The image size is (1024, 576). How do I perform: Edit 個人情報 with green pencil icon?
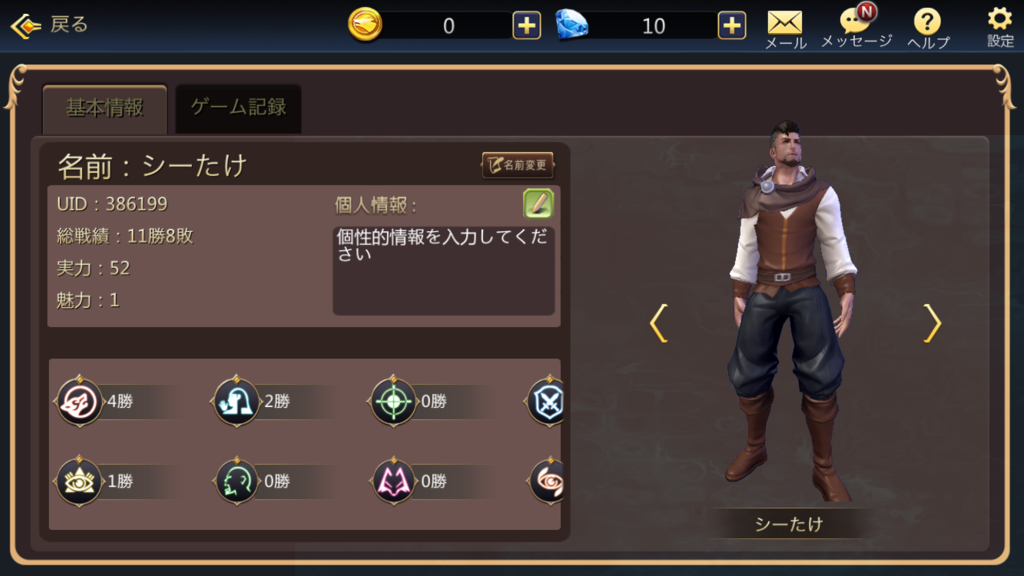point(538,204)
